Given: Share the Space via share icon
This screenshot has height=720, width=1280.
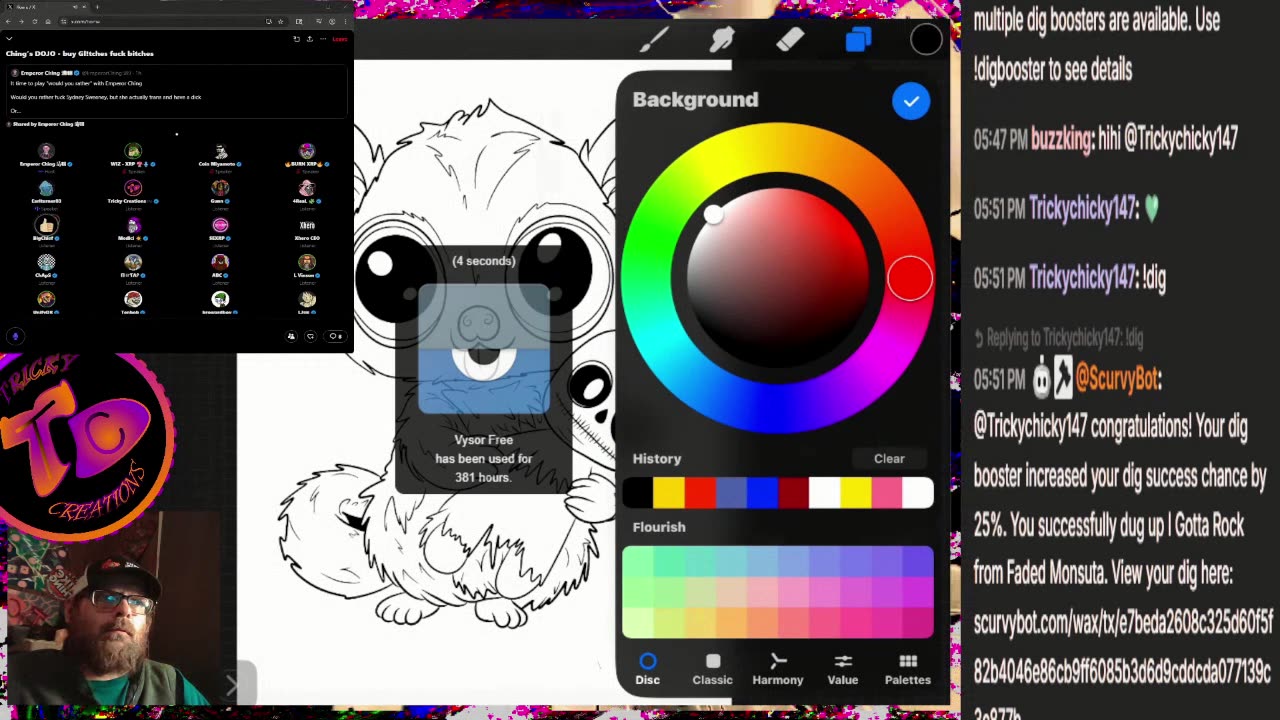Looking at the screenshot, I should [x=309, y=39].
